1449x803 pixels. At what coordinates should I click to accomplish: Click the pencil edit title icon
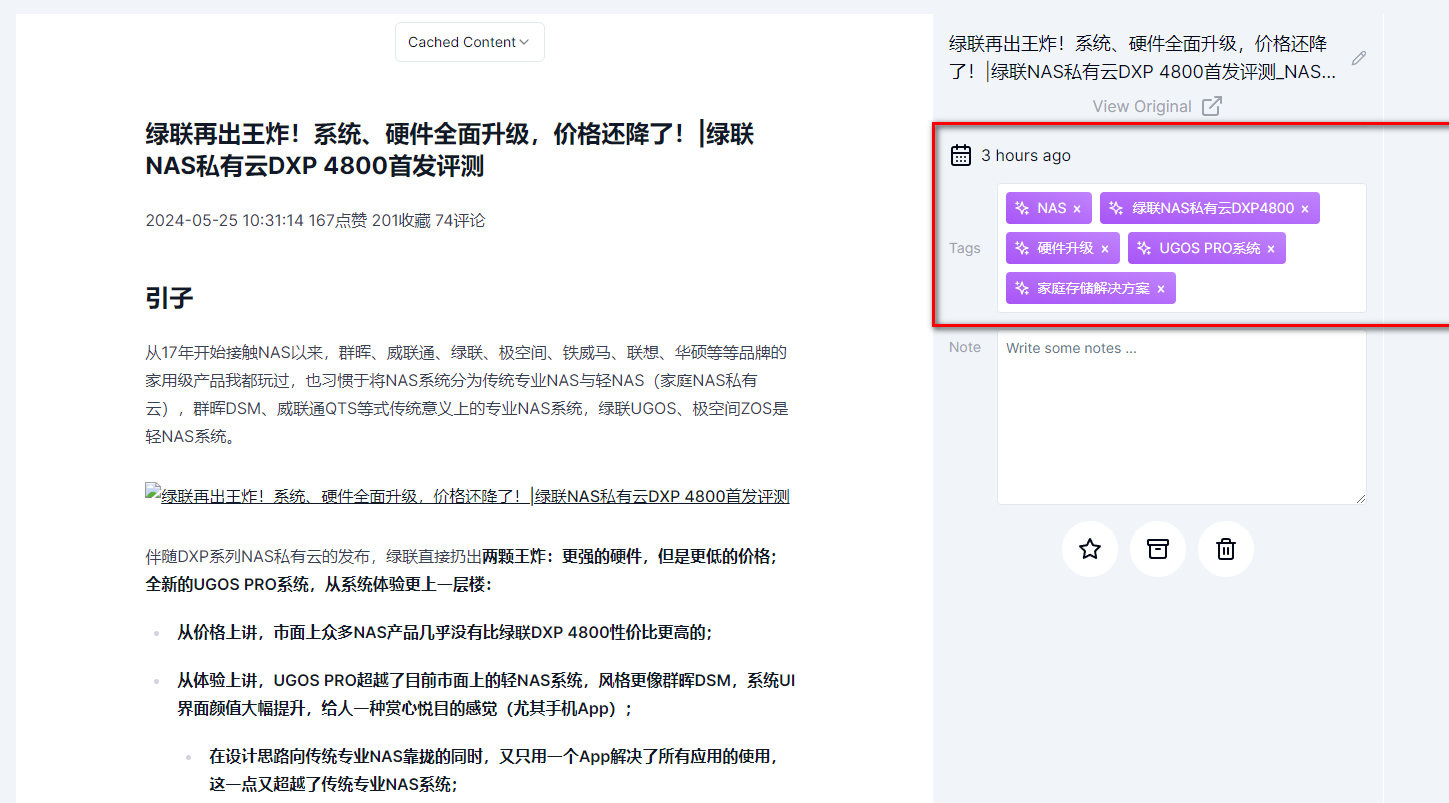pyautogui.click(x=1358, y=58)
